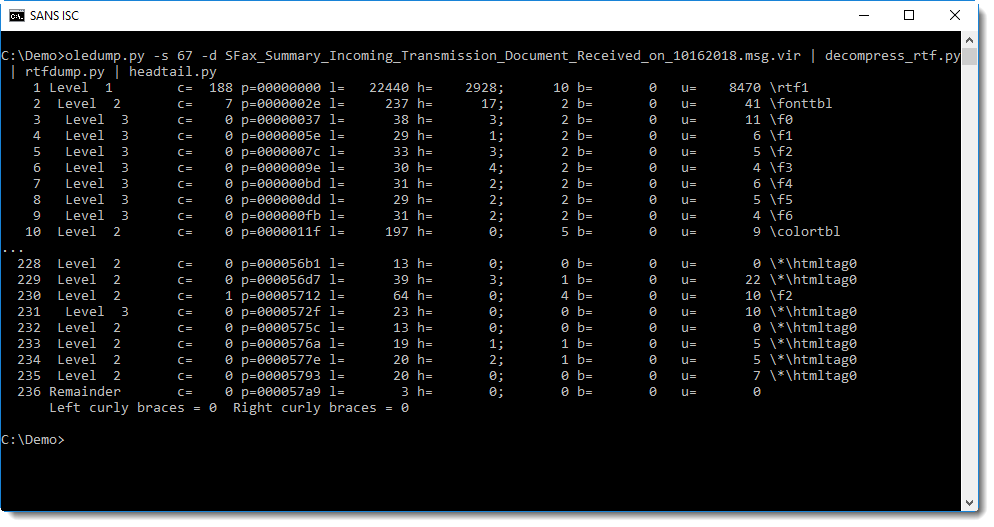Image resolution: width=994 pixels, height=527 pixels.
Task: Click the \f1 entry in row 4
Action: click(x=782, y=136)
